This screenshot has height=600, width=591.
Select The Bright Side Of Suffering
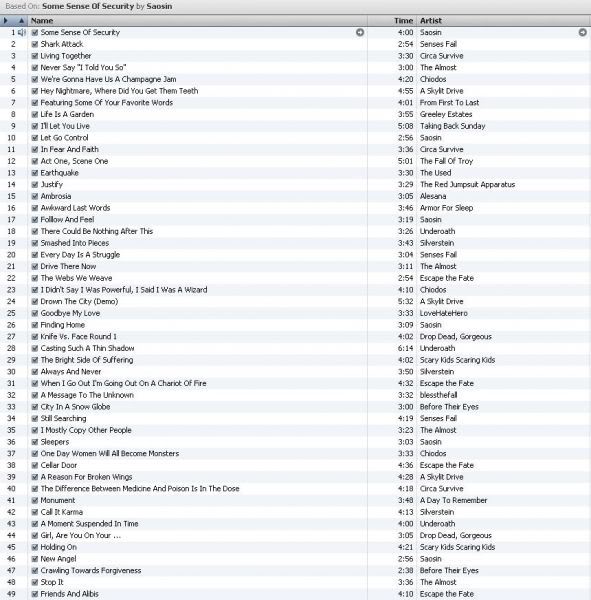click(x=87, y=360)
